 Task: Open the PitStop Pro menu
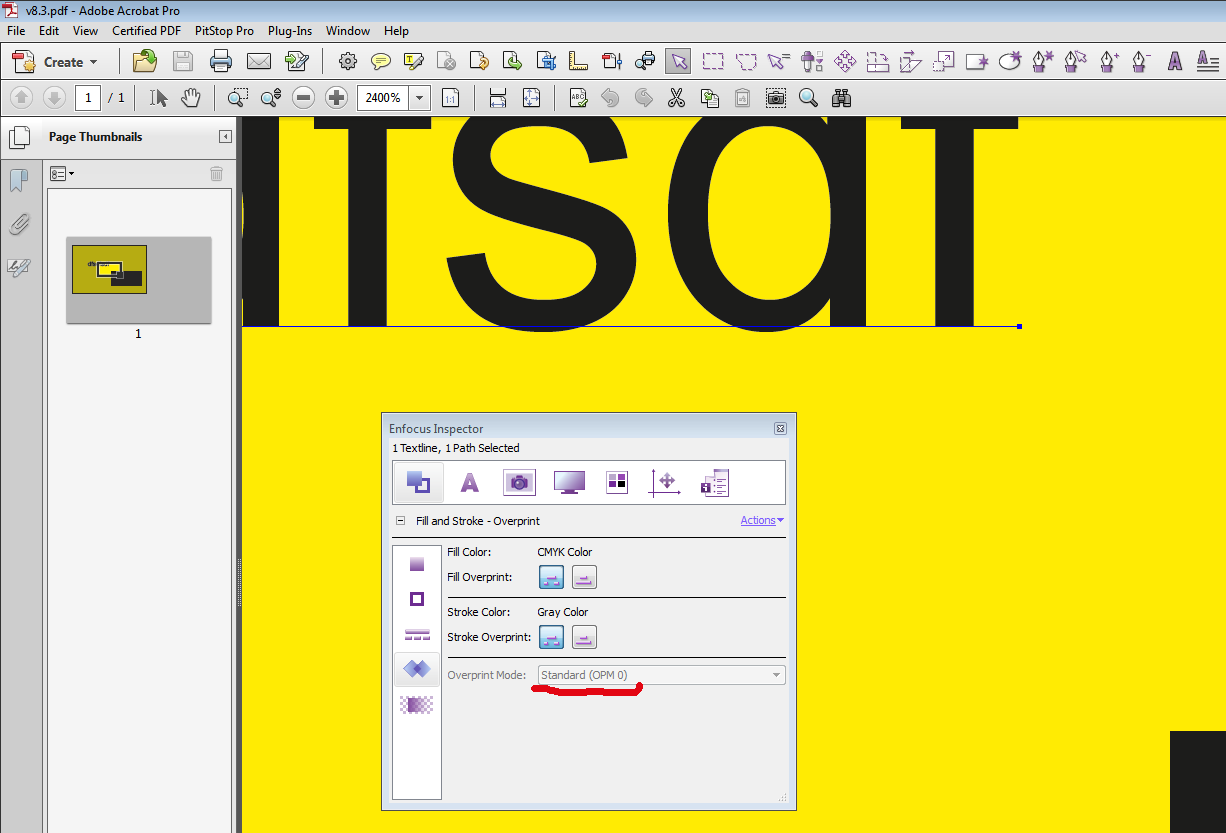225,31
